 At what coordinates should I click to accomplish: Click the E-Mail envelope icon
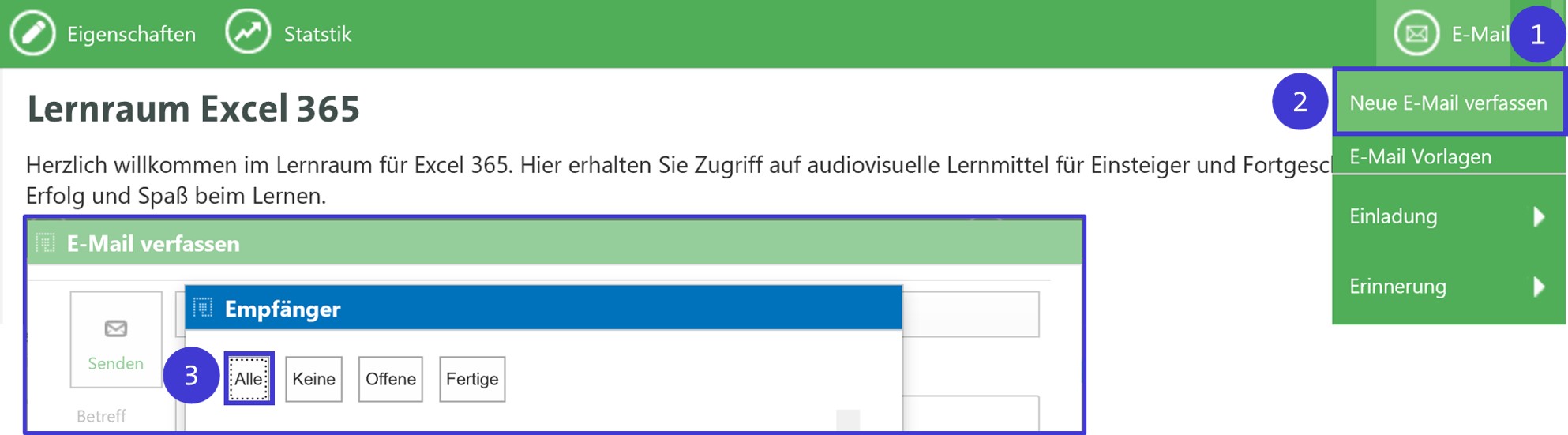[1416, 34]
